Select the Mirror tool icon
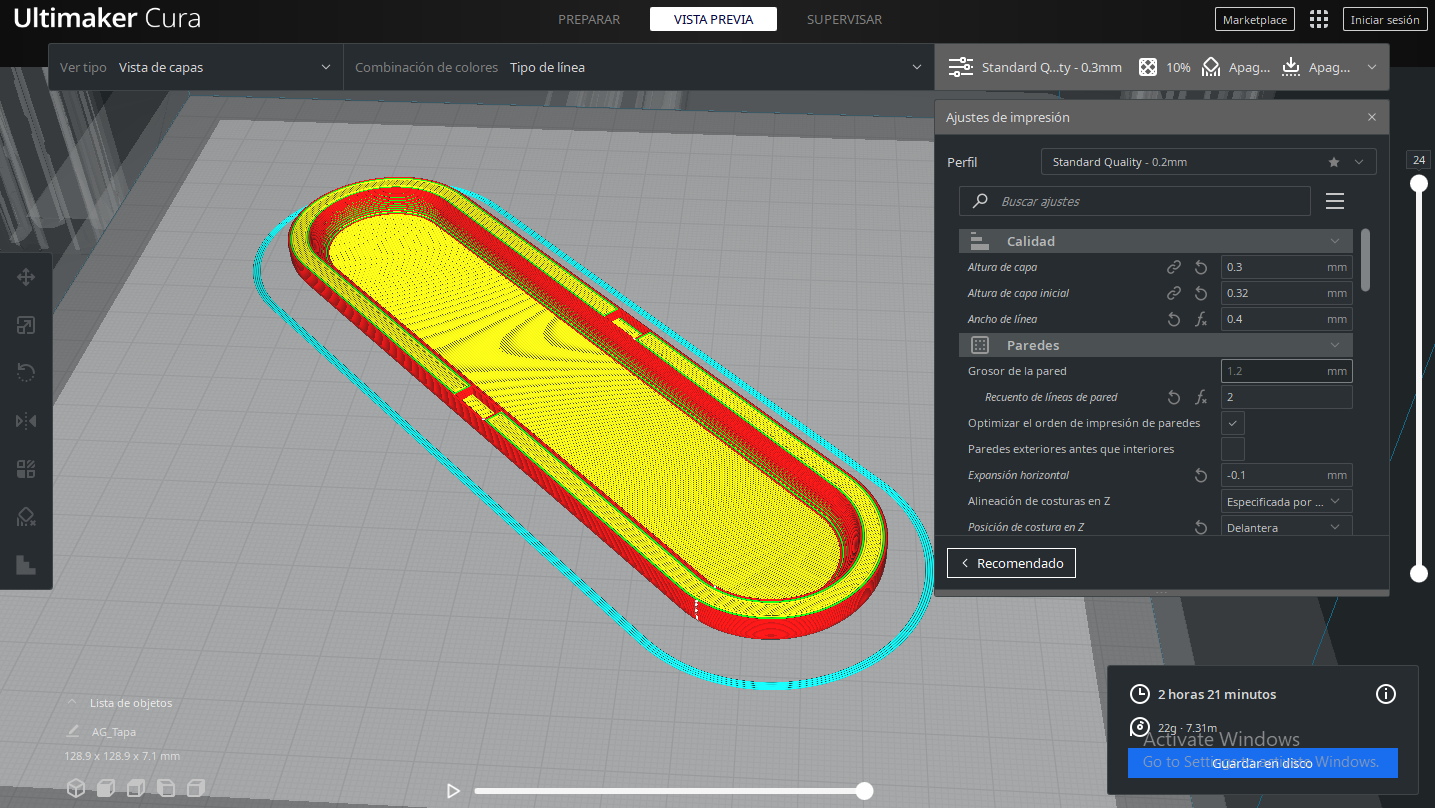The width and height of the screenshot is (1435, 808). click(26, 421)
